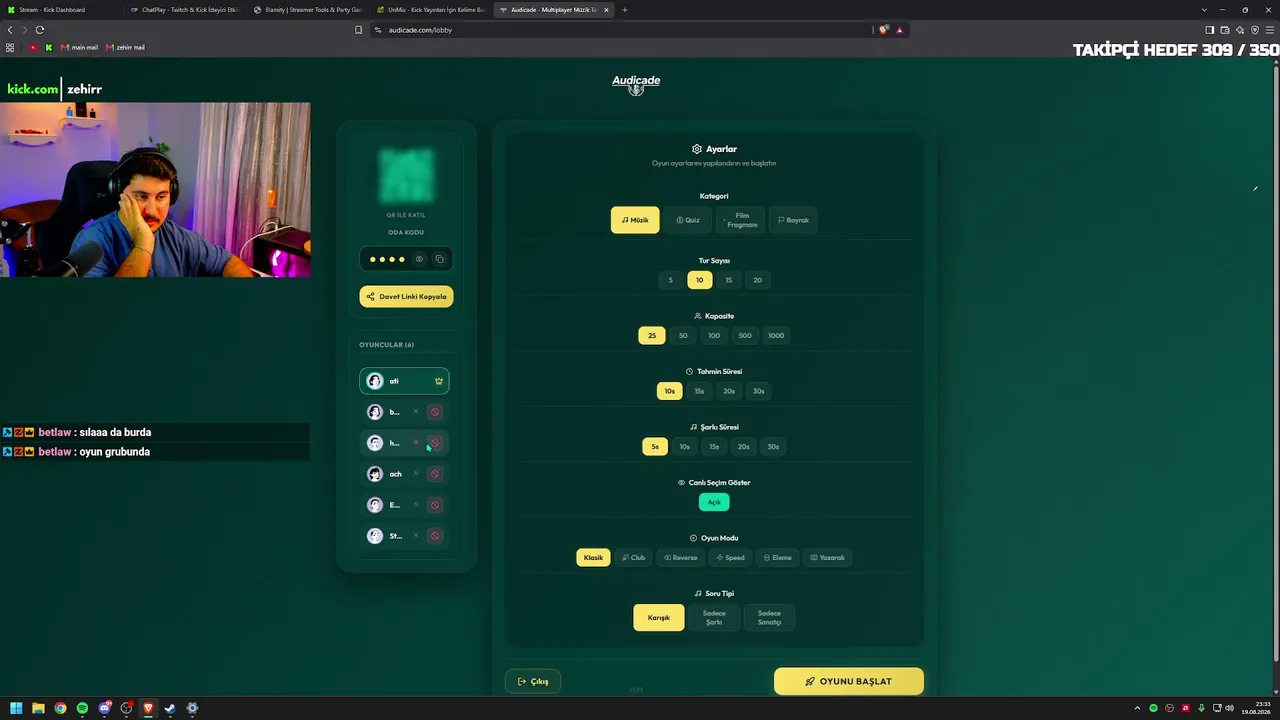The width and height of the screenshot is (1280, 720).
Task: Open the Brave Shields icon in address bar
Action: (x=884, y=30)
